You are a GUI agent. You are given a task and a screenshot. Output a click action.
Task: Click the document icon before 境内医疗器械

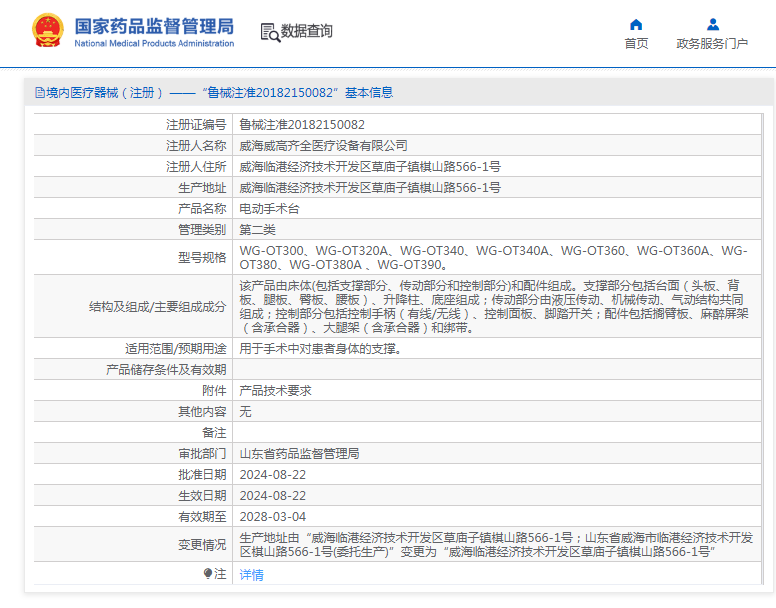[40, 93]
